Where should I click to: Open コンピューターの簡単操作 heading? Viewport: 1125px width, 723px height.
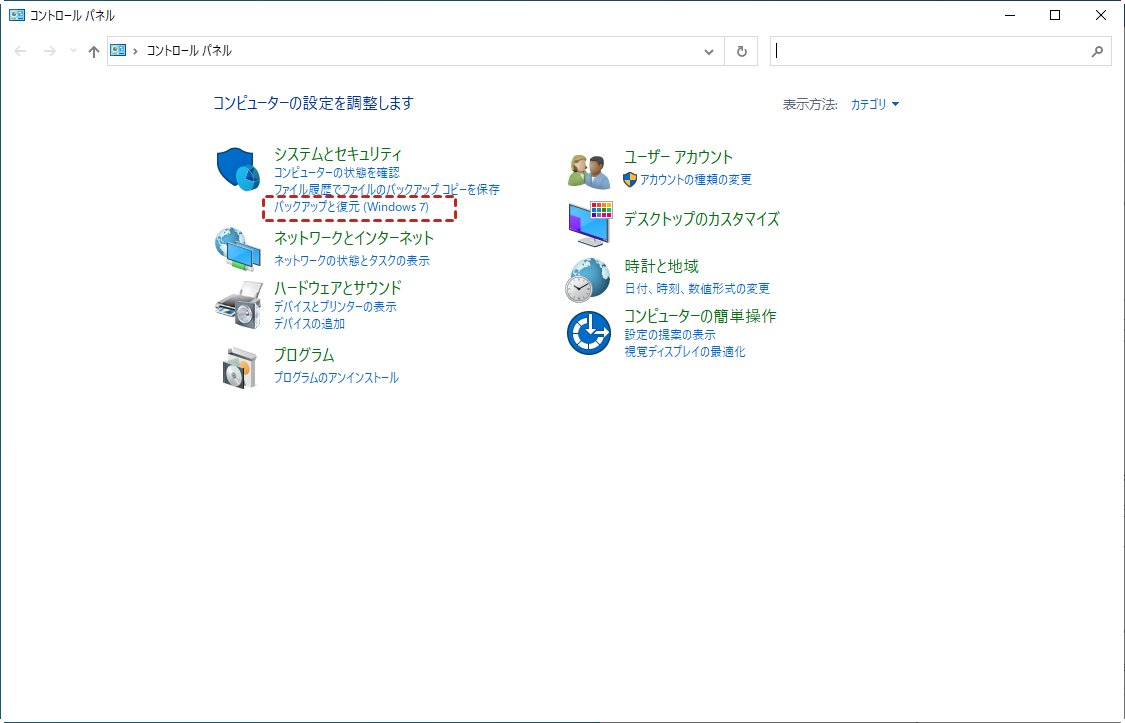(x=700, y=316)
